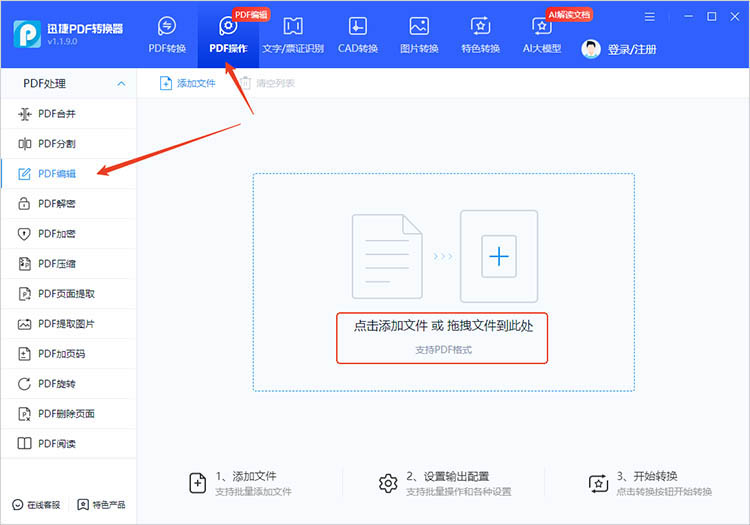Click the red PDF编辑 badge
The width and height of the screenshot is (750, 525).
pos(251,15)
